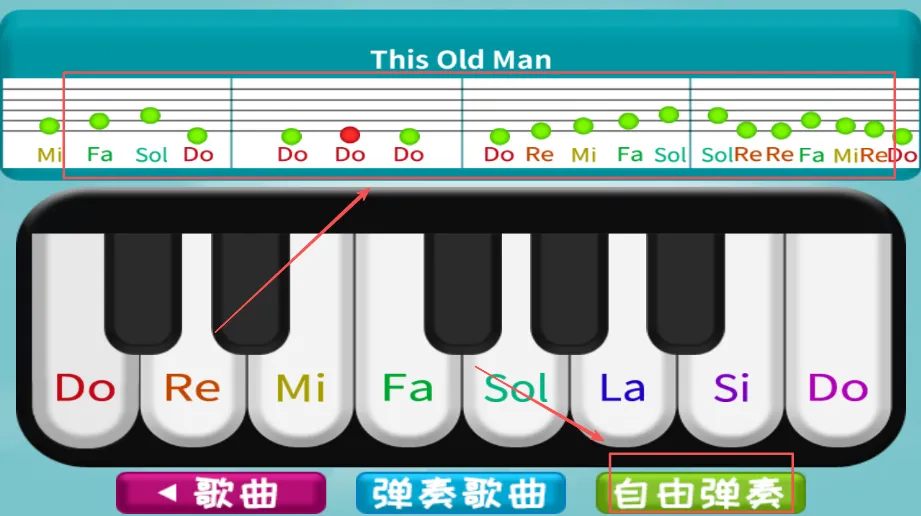Play the red Do piano key

pos(85,388)
